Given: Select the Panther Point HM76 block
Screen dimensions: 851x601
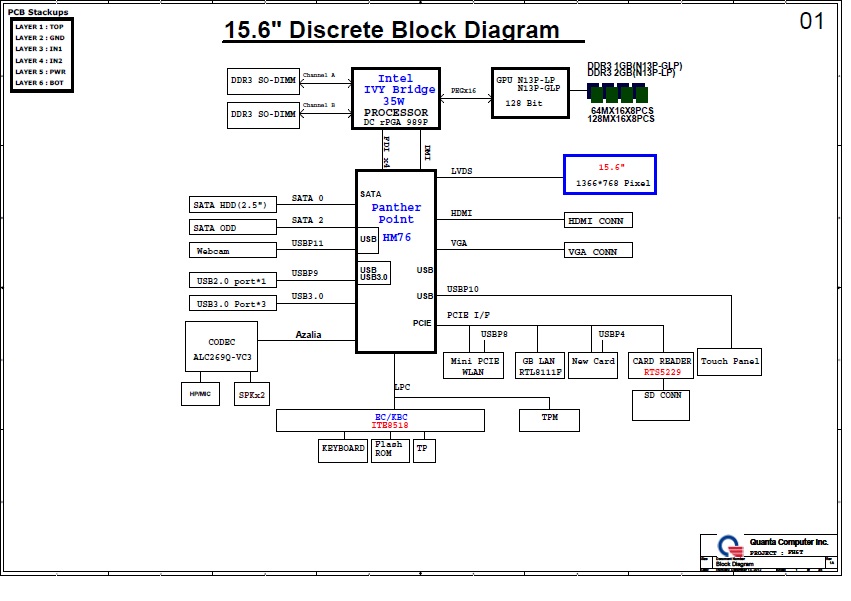Looking at the screenshot, I should tap(396, 262).
